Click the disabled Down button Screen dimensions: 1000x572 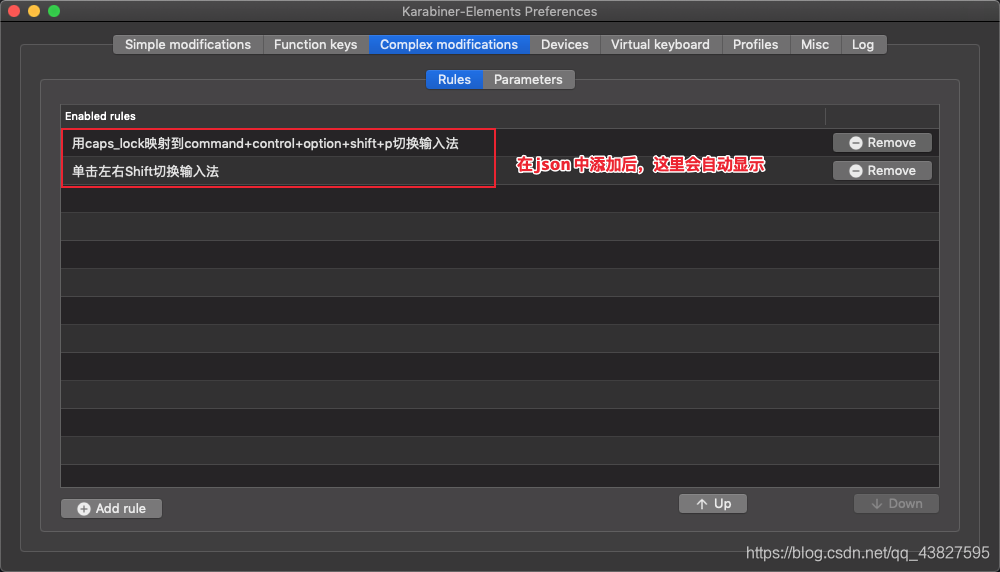click(896, 504)
